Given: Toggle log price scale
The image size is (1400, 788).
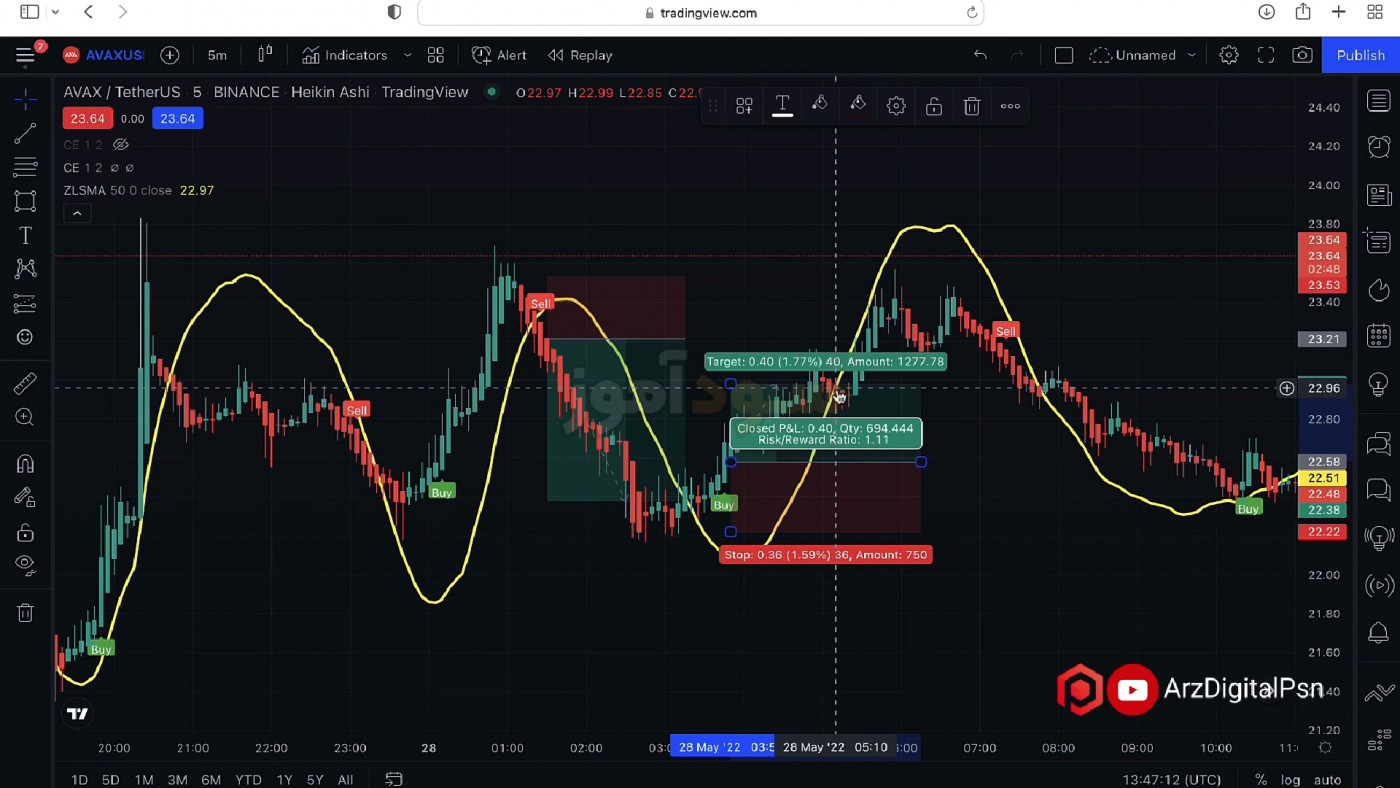Looking at the screenshot, I should point(1291,779).
